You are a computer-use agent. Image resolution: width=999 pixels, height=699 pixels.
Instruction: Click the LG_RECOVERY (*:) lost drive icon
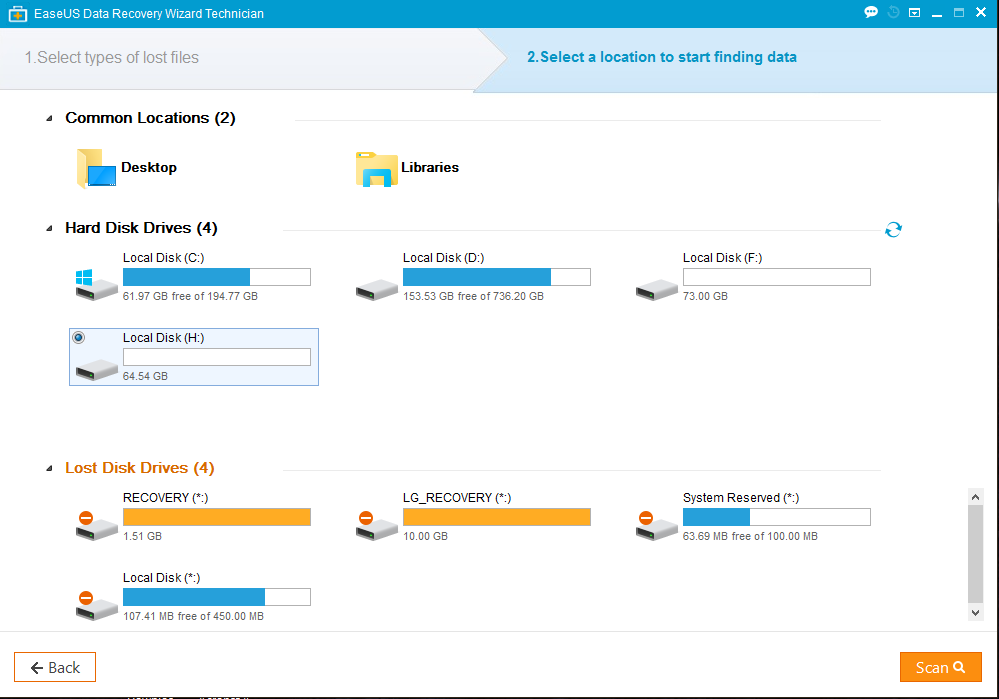pos(377,526)
